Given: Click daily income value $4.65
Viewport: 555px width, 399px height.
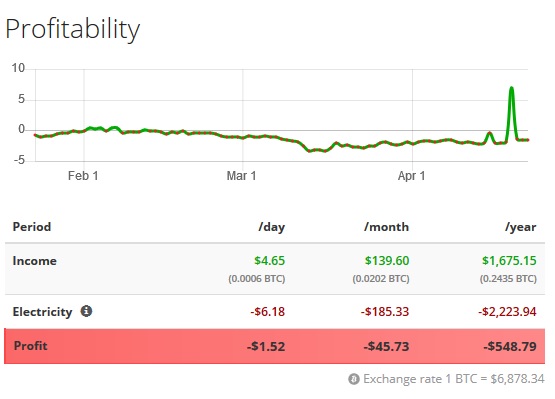Looking at the screenshot, I should pyautogui.click(x=269, y=261).
